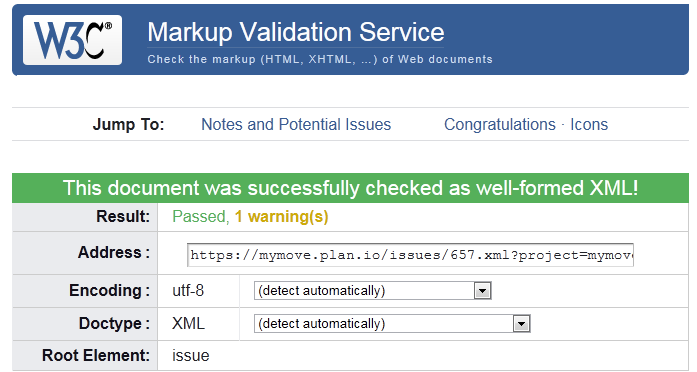The height and width of the screenshot is (372, 697).
Task: Click the W3C logo
Action: [72, 40]
